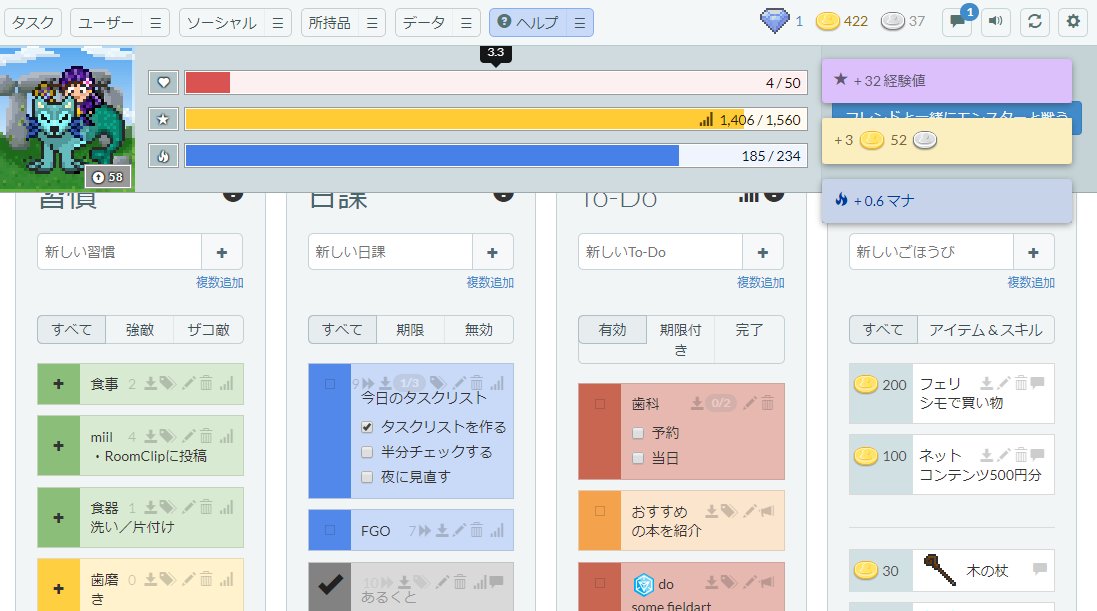
Task: Open ソーシャル menu dropdown toggle
Action: [278, 23]
